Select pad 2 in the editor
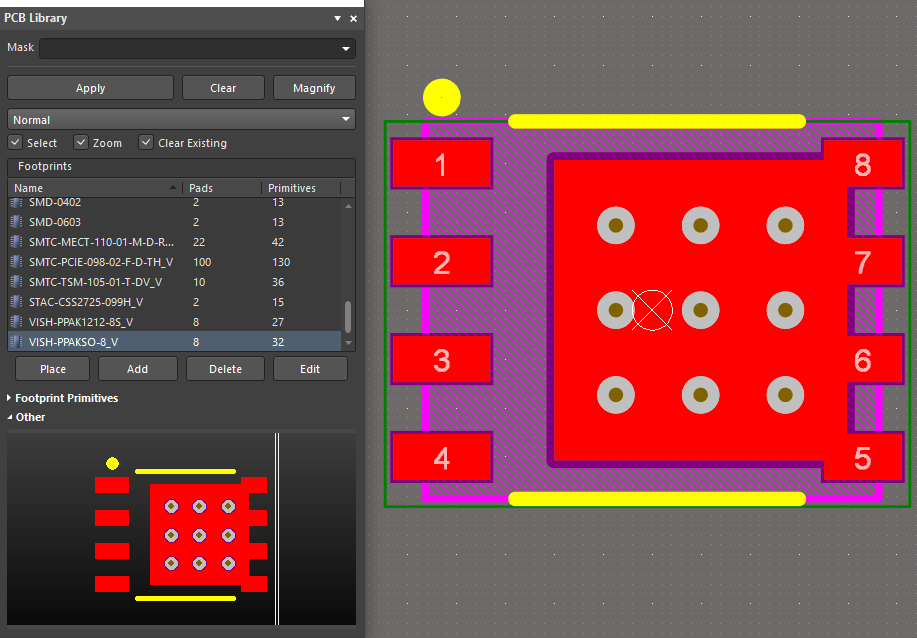Image resolution: width=917 pixels, height=638 pixels. [442, 261]
